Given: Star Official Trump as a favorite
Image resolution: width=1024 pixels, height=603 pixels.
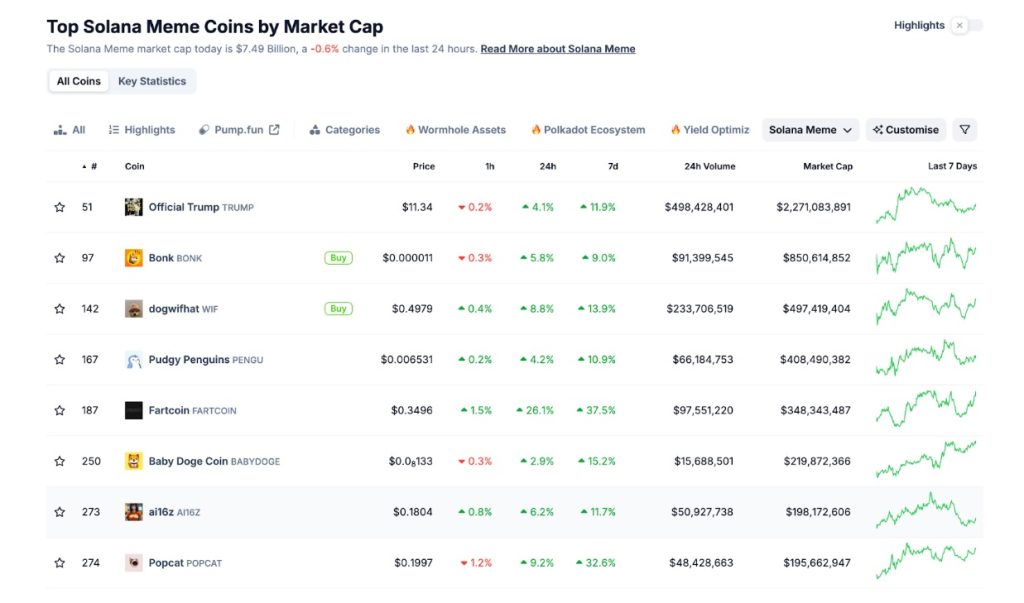Looking at the screenshot, I should point(59,207).
